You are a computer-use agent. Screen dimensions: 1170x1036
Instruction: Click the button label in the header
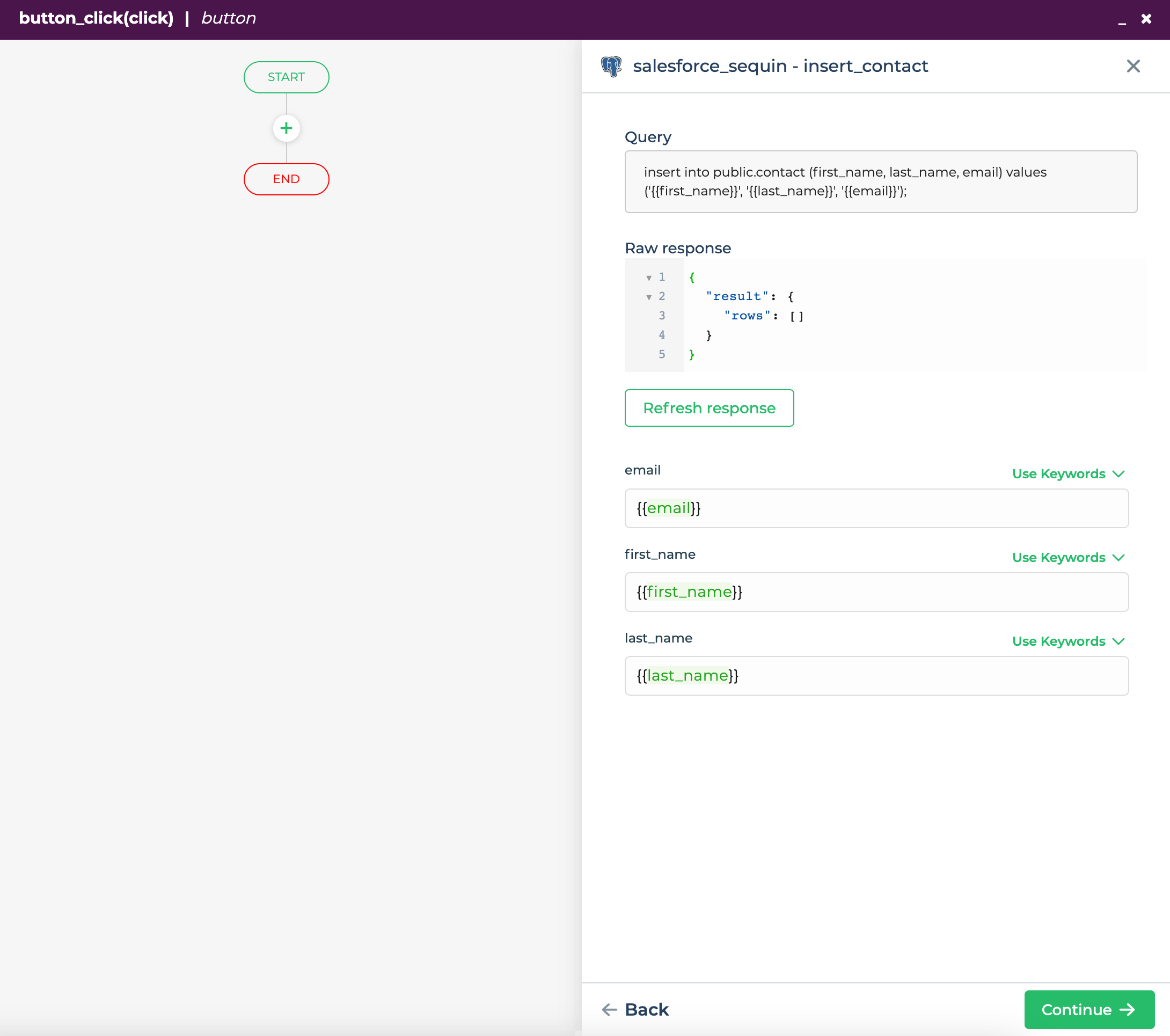point(228,18)
